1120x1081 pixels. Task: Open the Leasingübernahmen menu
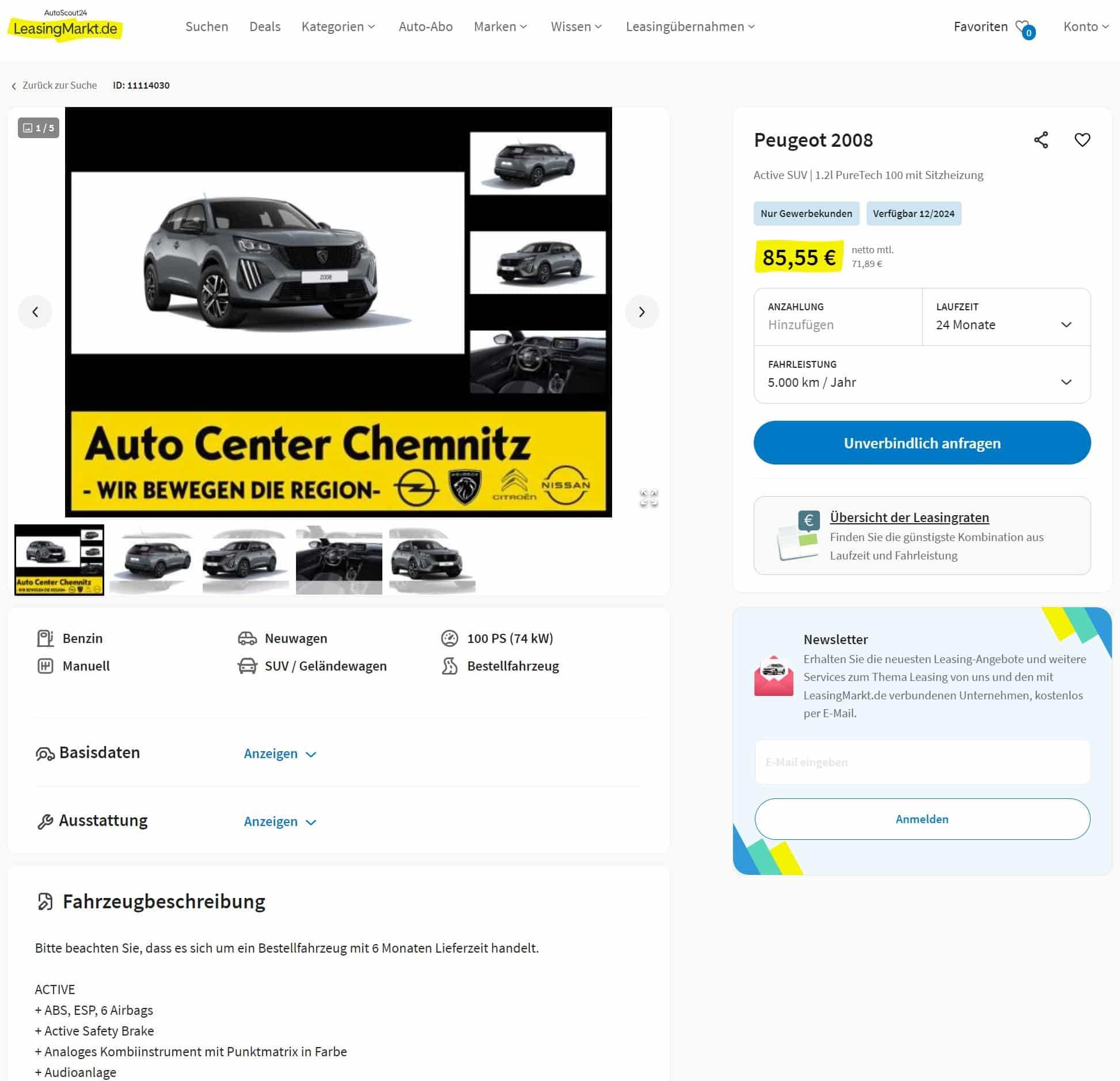click(690, 26)
